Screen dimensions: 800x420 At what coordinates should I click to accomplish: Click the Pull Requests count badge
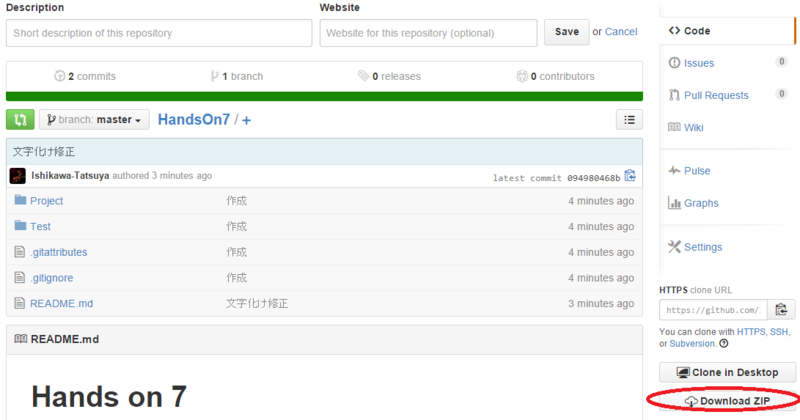pos(781,94)
